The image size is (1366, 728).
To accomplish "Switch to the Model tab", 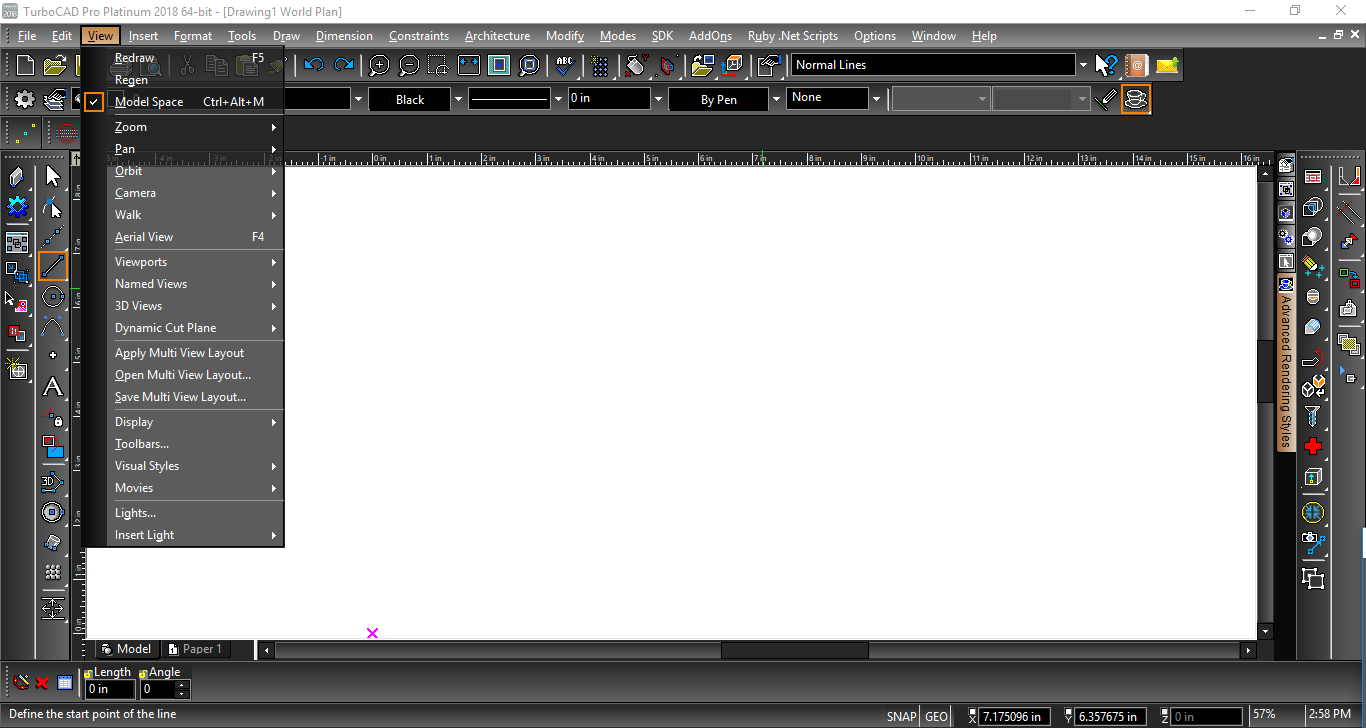I will pos(126,649).
